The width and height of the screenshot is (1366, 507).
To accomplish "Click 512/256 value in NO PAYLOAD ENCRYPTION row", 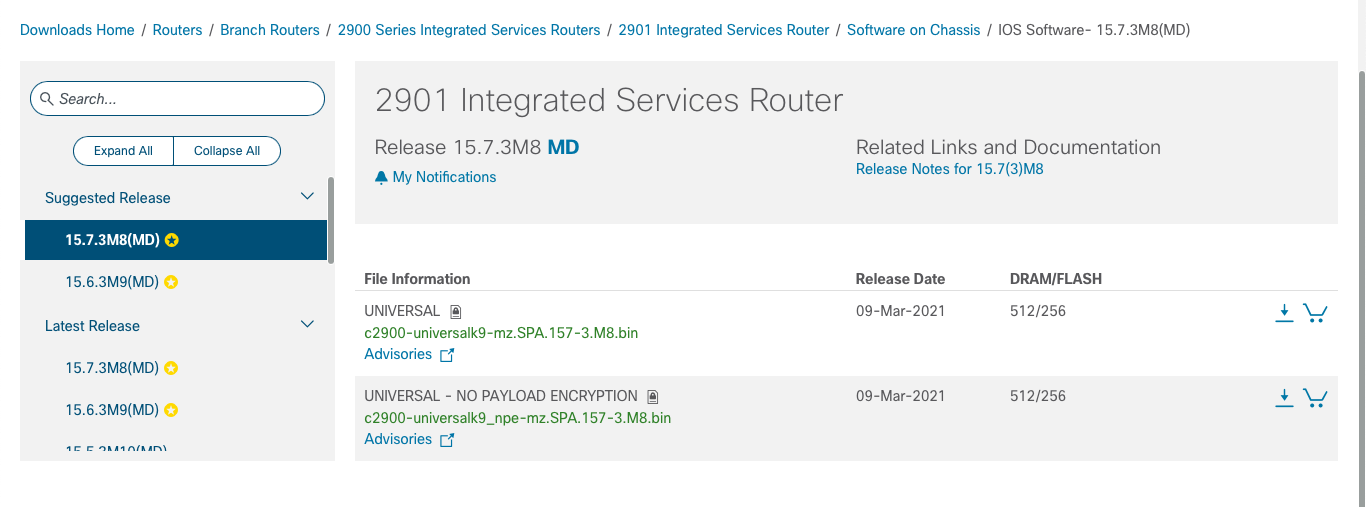I will pyautogui.click(x=1038, y=396).
